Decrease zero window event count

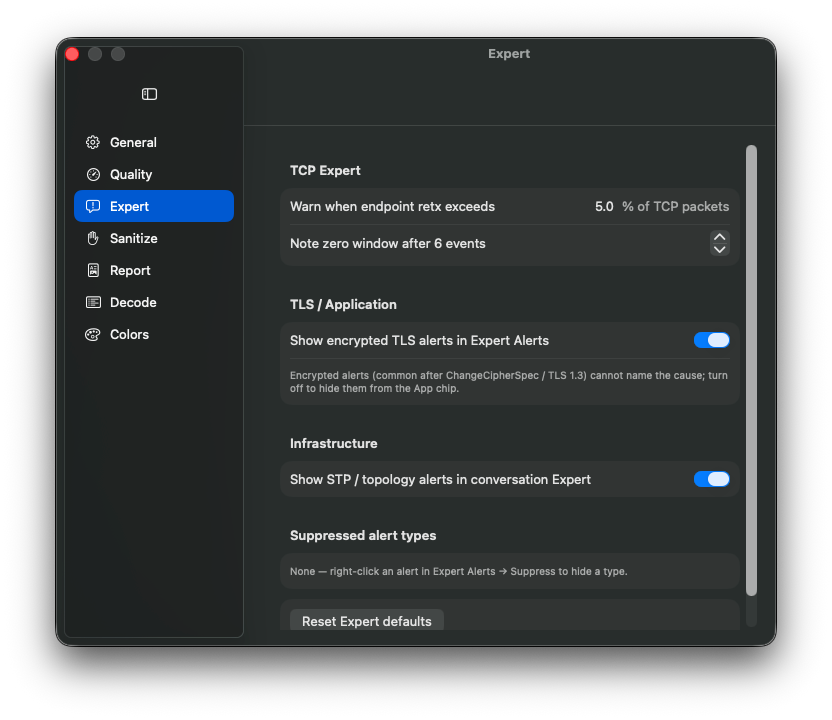pos(720,249)
